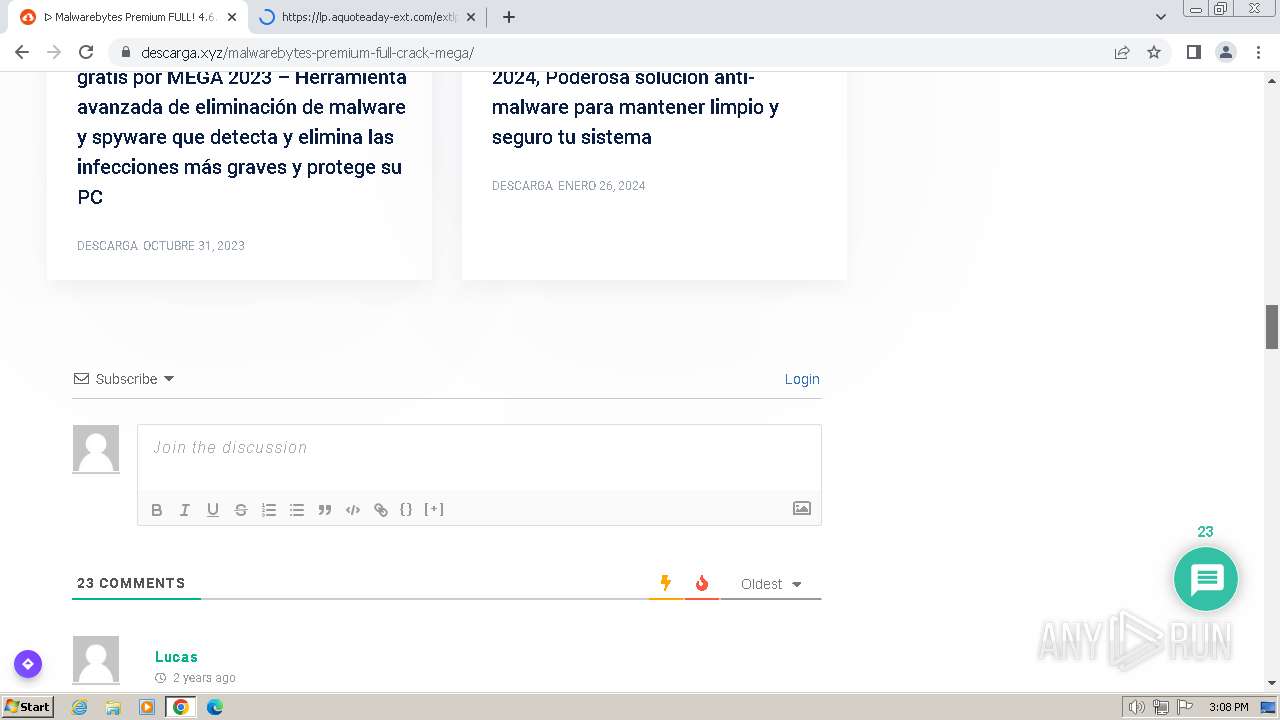Reload the current page
The image size is (1280, 720).
[86, 52]
